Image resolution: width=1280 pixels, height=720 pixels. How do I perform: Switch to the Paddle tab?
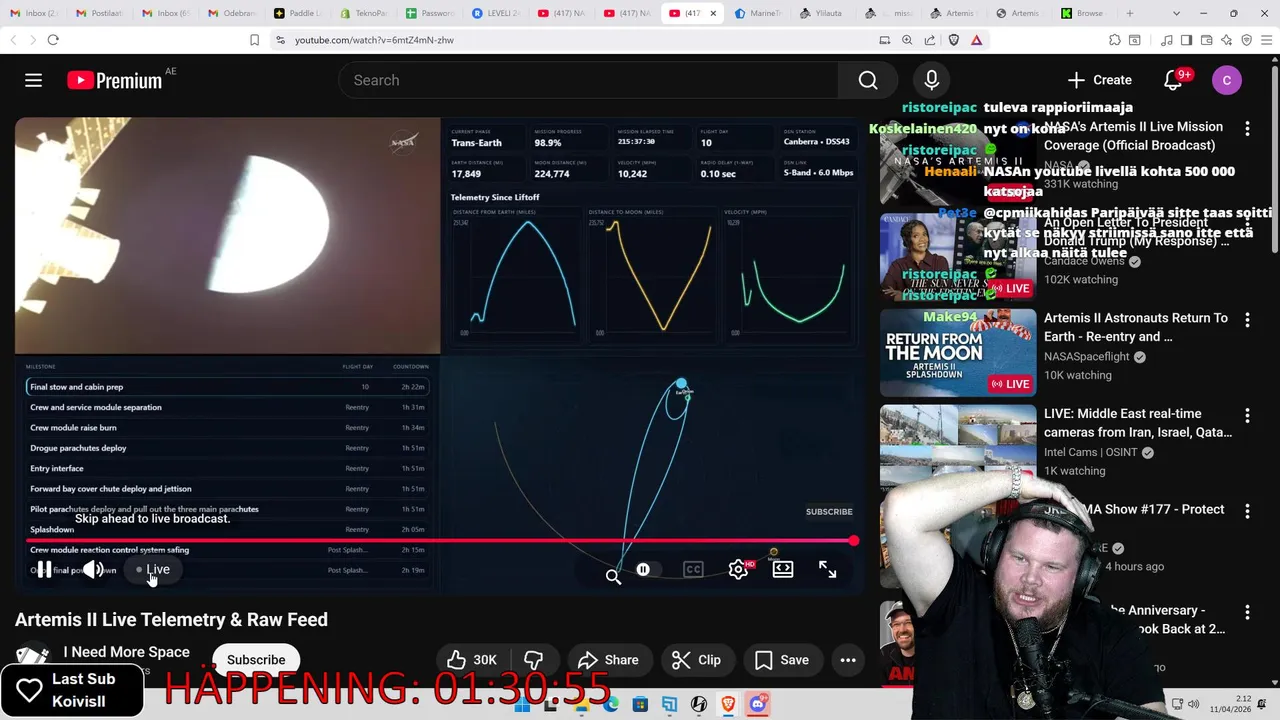[297, 13]
